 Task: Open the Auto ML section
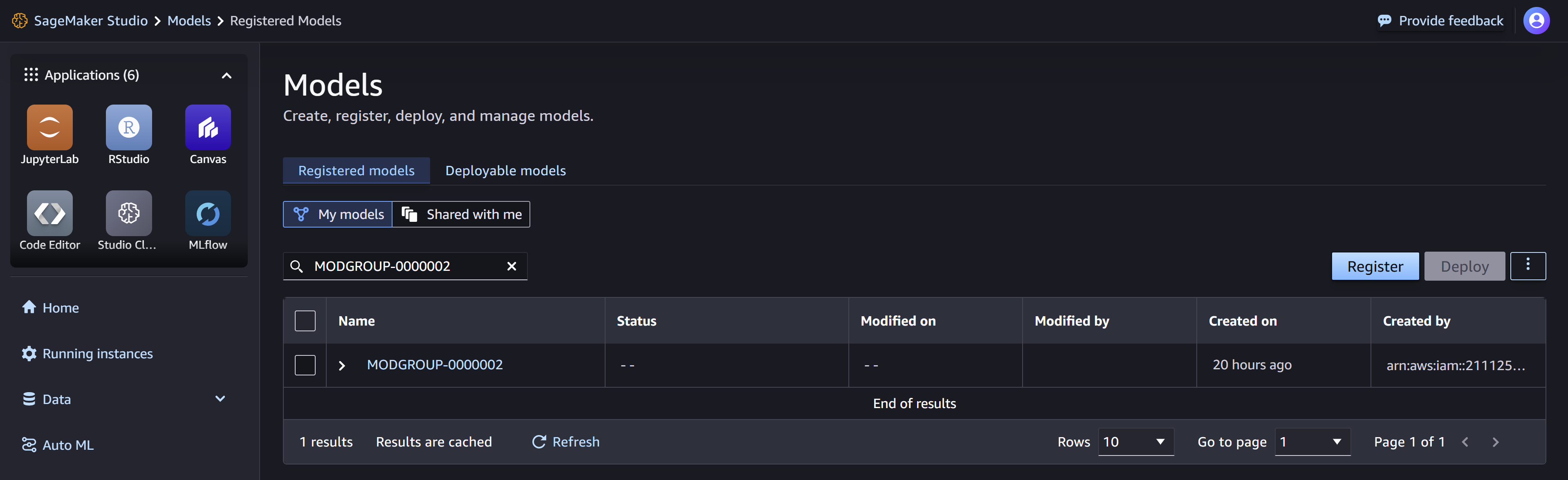point(67,445)
